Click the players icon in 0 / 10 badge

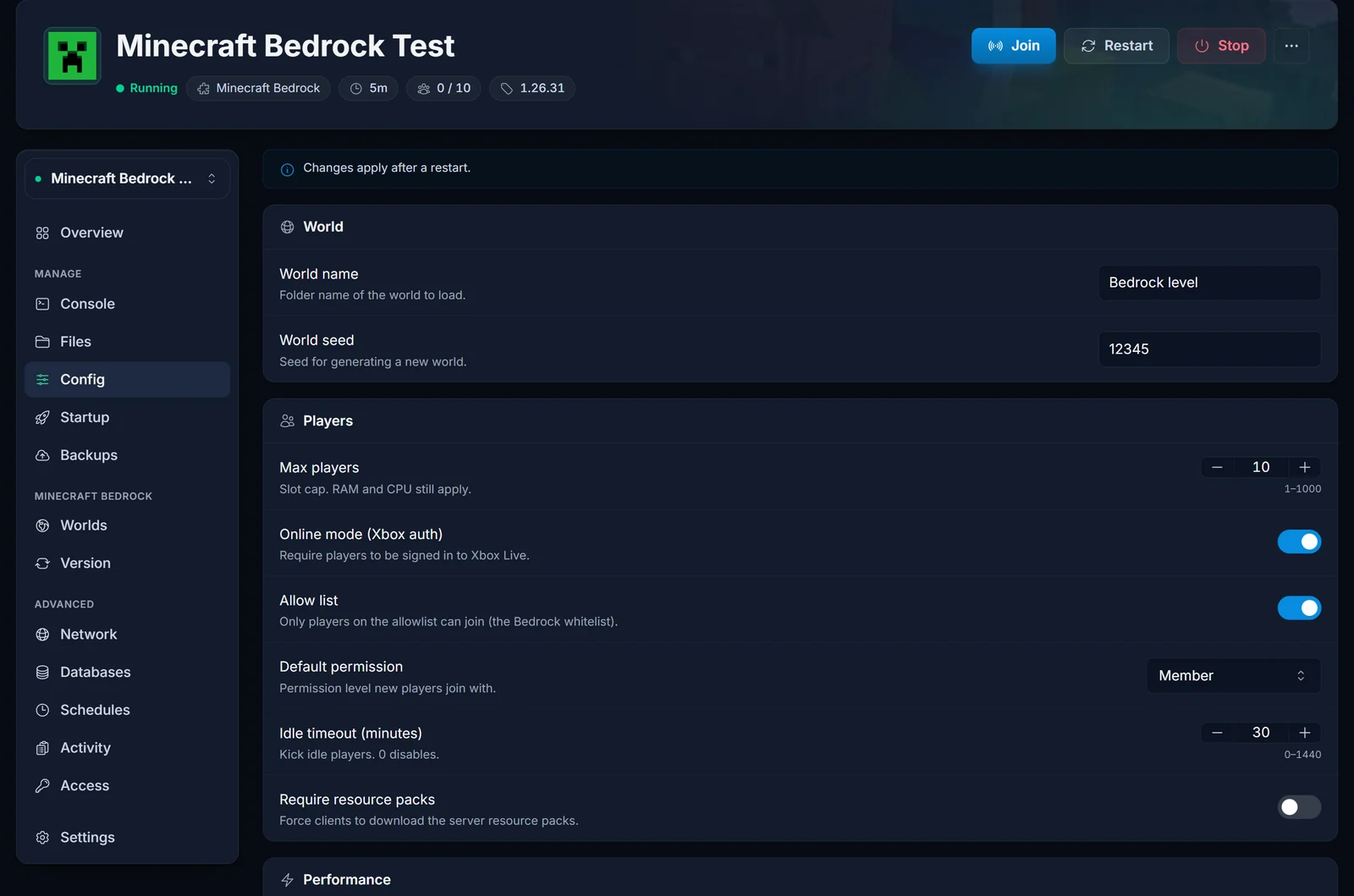[x=424, y=89]
